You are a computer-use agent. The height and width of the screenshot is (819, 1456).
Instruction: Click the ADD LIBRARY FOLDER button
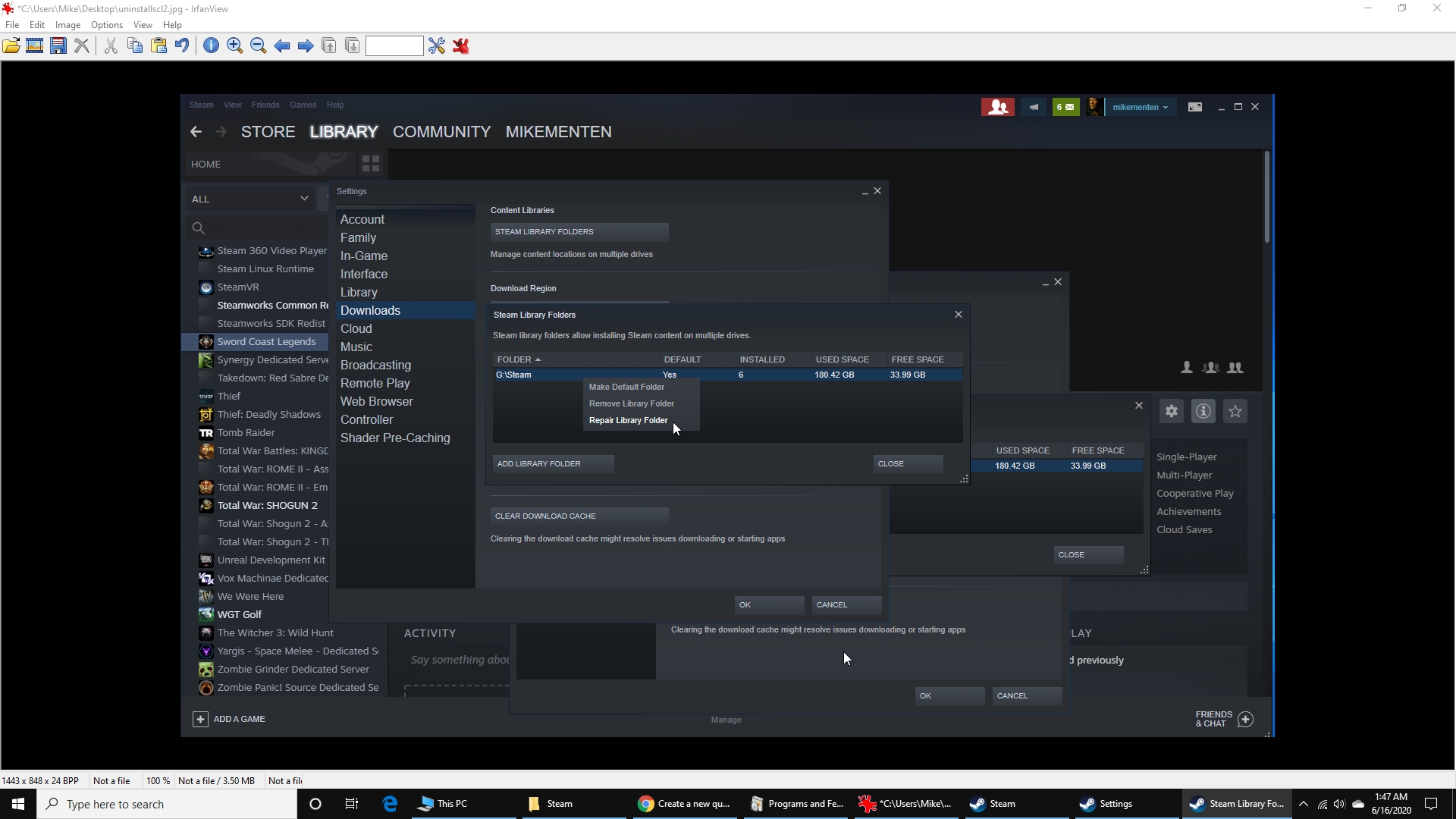pos(554,464)
